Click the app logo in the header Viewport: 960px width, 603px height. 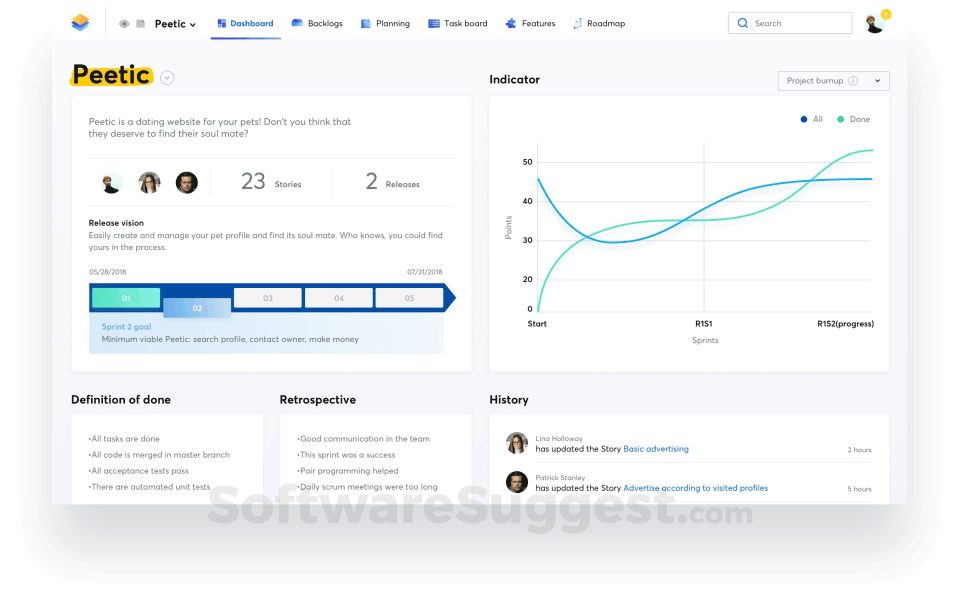(80, 23)
